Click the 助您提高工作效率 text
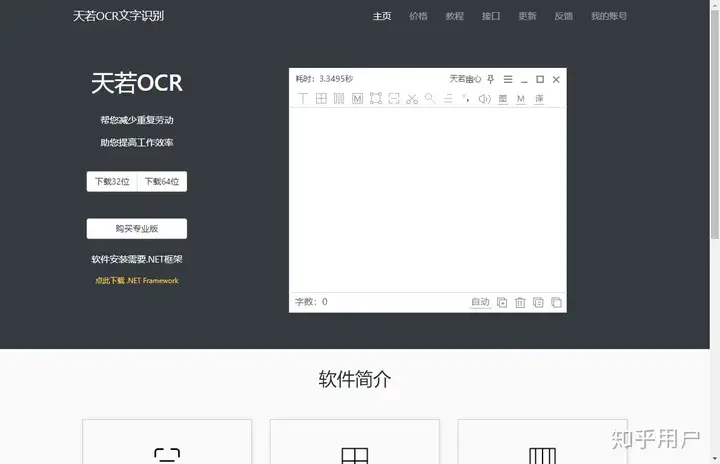 (x=137, y=142)
